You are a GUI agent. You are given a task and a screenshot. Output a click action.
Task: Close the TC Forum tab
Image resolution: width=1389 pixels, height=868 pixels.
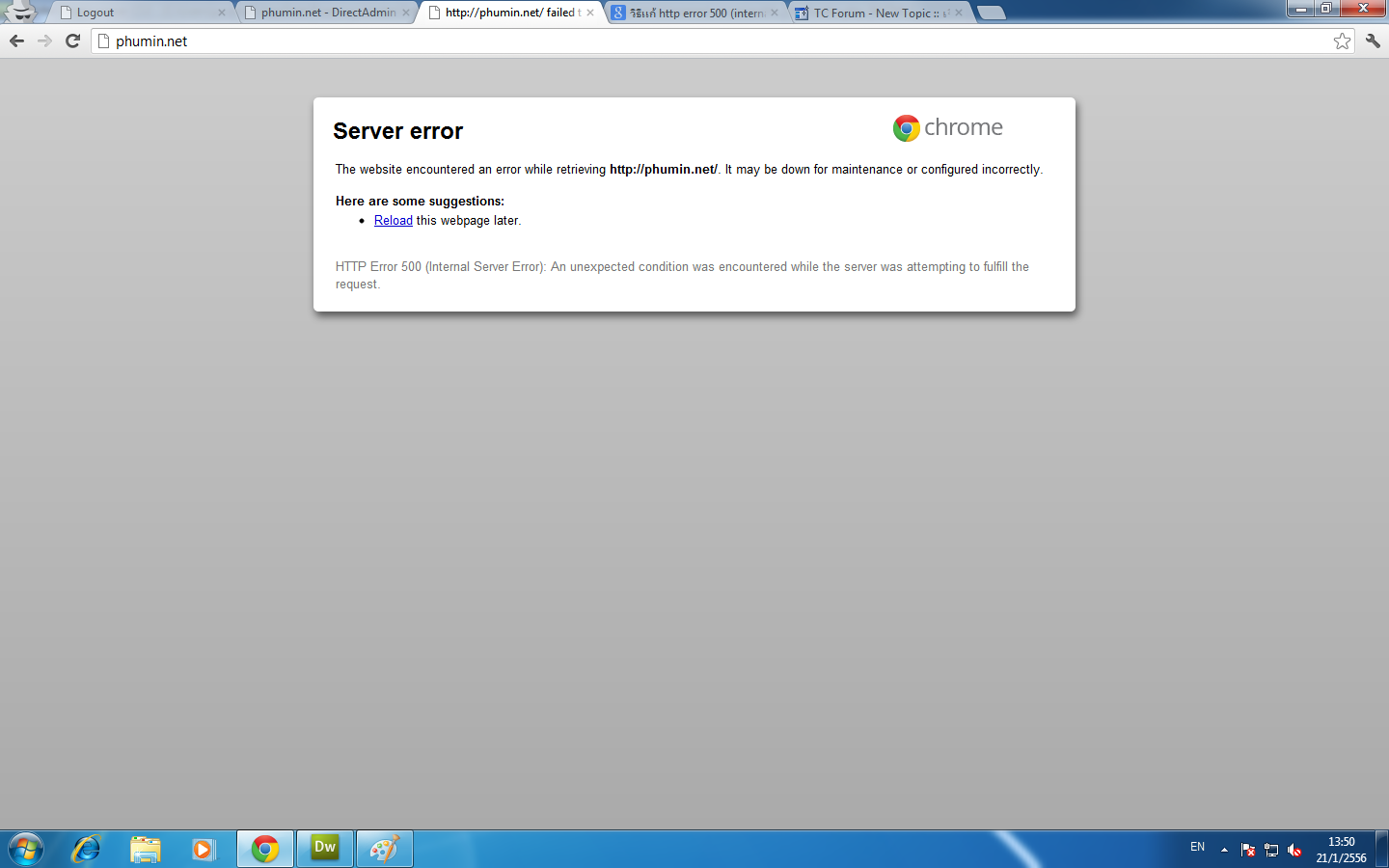959,13
